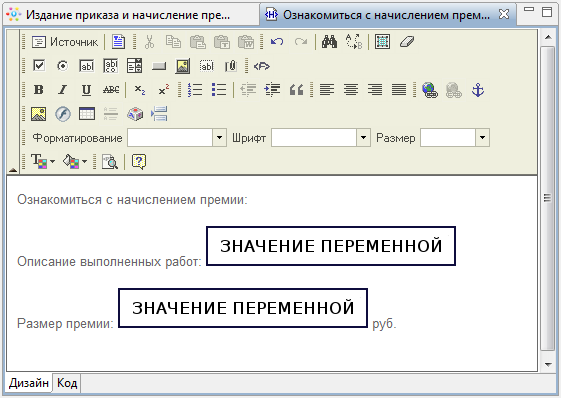Insert an anchor
This screenshot has width=561, height=398.
[478, 90]
